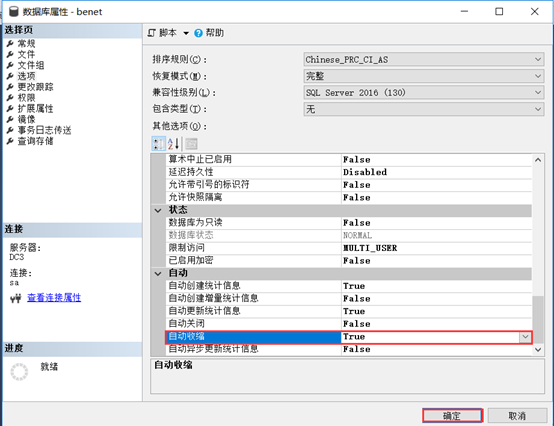Viewport: 554px width, 426px height.
Task: Open the 镜像 page
Action: coord(26,119)
